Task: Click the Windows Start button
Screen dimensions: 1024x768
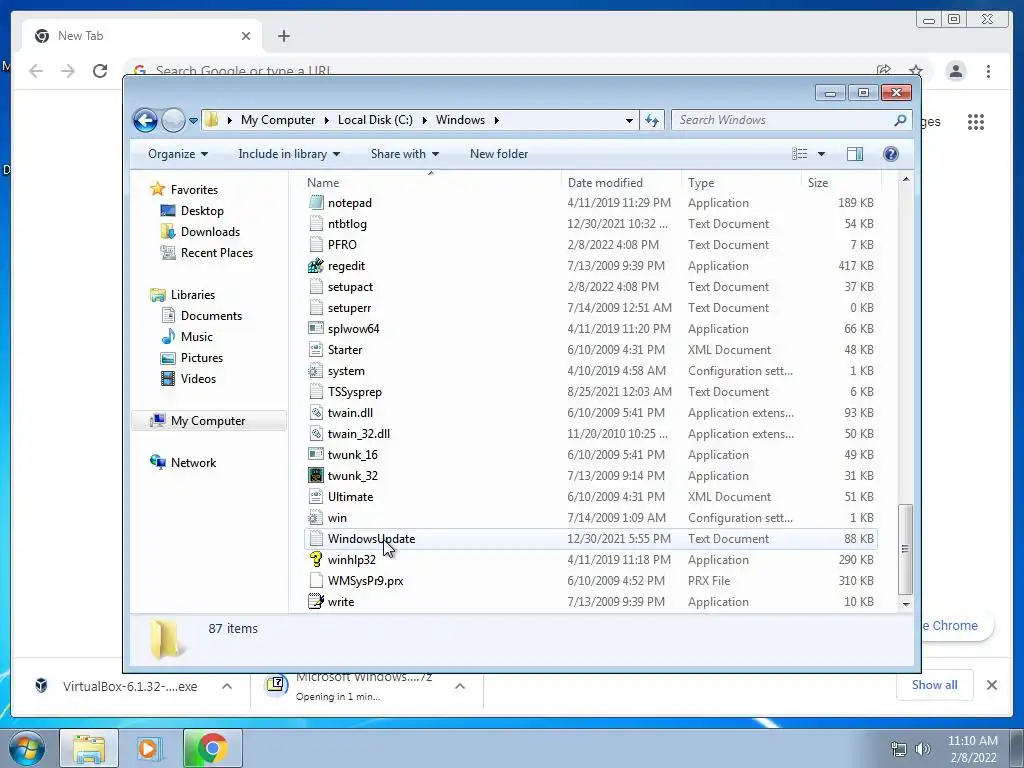Action: pyautogui.click(x=27, y=748)
